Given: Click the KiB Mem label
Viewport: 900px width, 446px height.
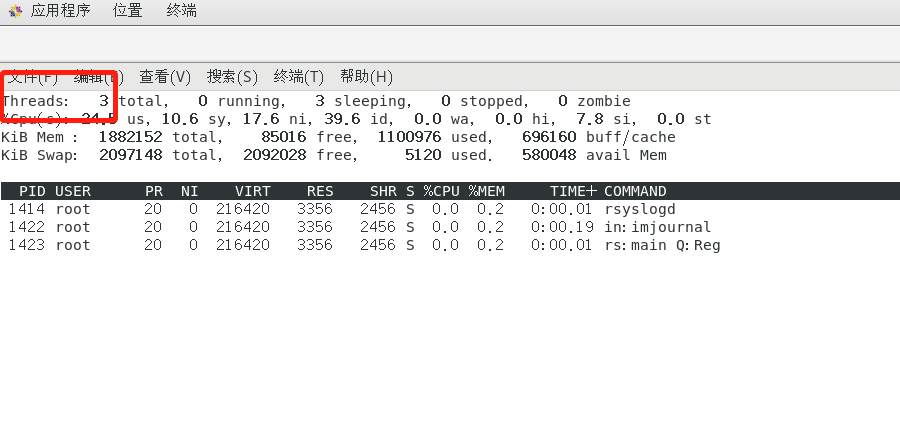Looking at the screenshot, I should [40, 137].
